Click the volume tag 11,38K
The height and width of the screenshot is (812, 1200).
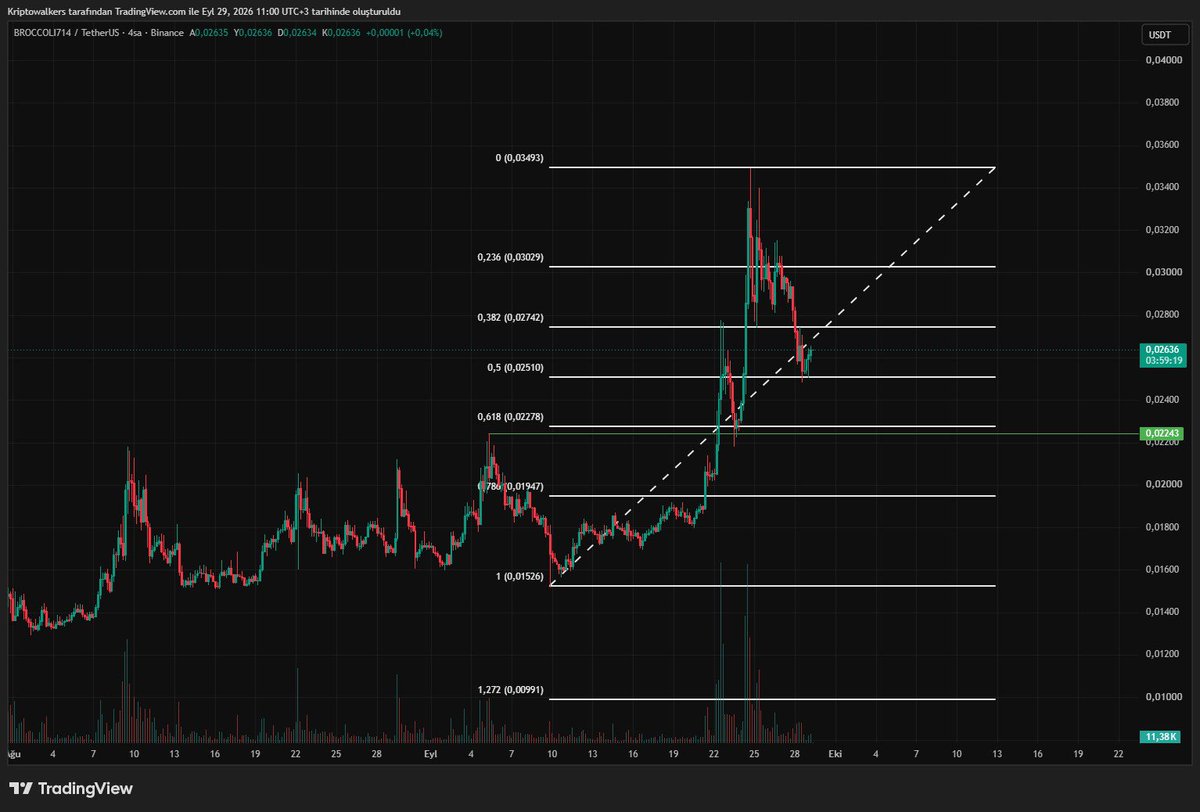point(1161,738)
